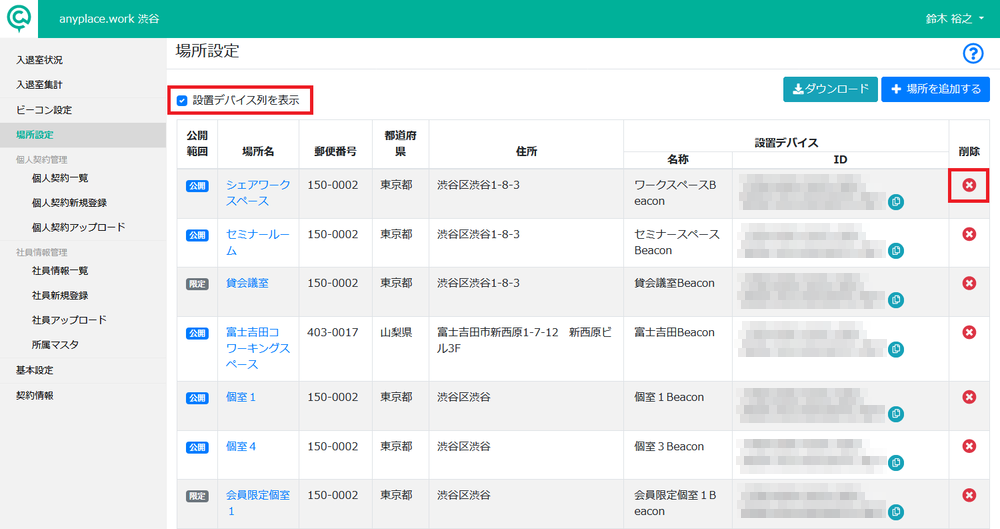
Task: Delete the シェアワークスペース row
Action: tap(969, 185)
